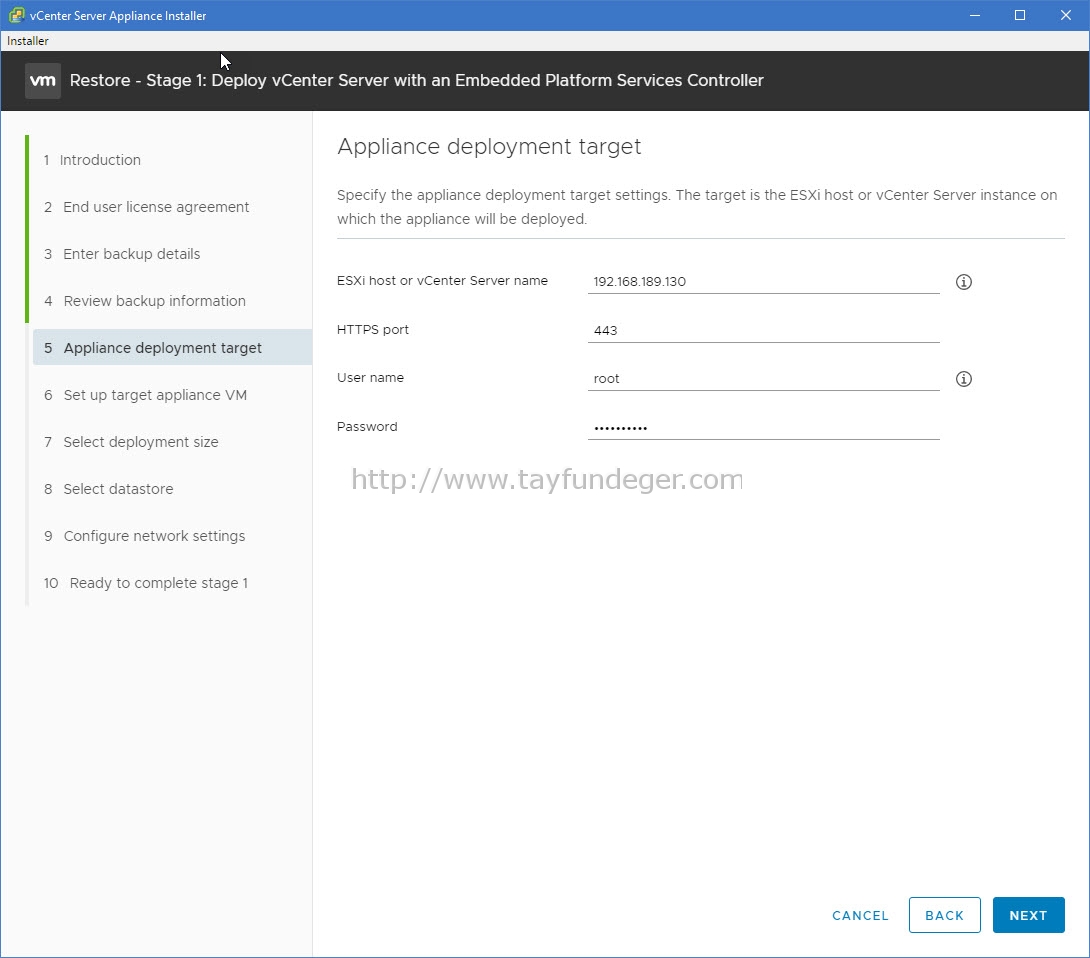Image resolution: width=1090 pixels, height=958 pixels.
Task: Click the VMware vm logo in header
Action: tap(43, 81)
